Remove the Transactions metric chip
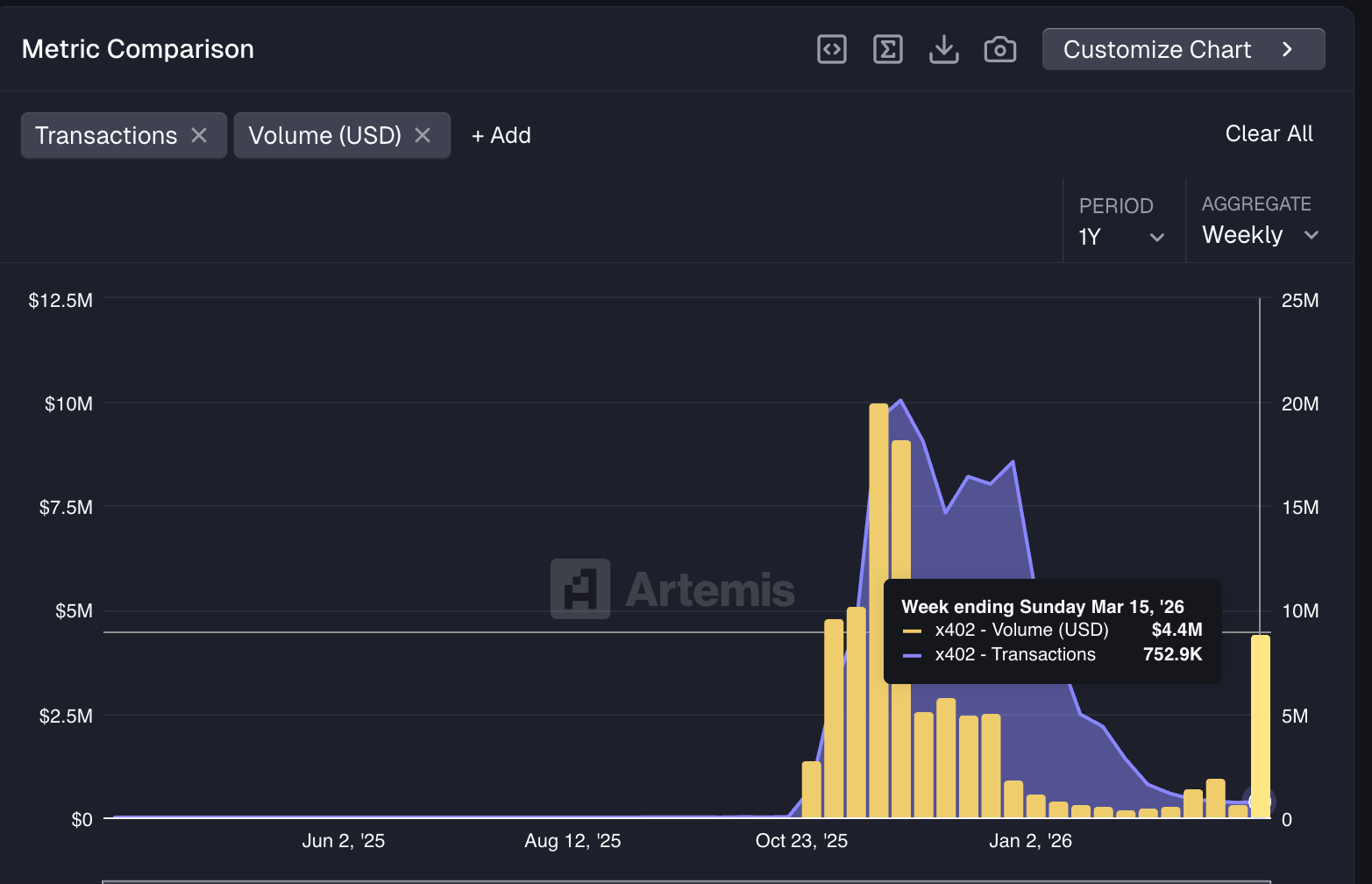1372x884 pixels. pos(199,135)
